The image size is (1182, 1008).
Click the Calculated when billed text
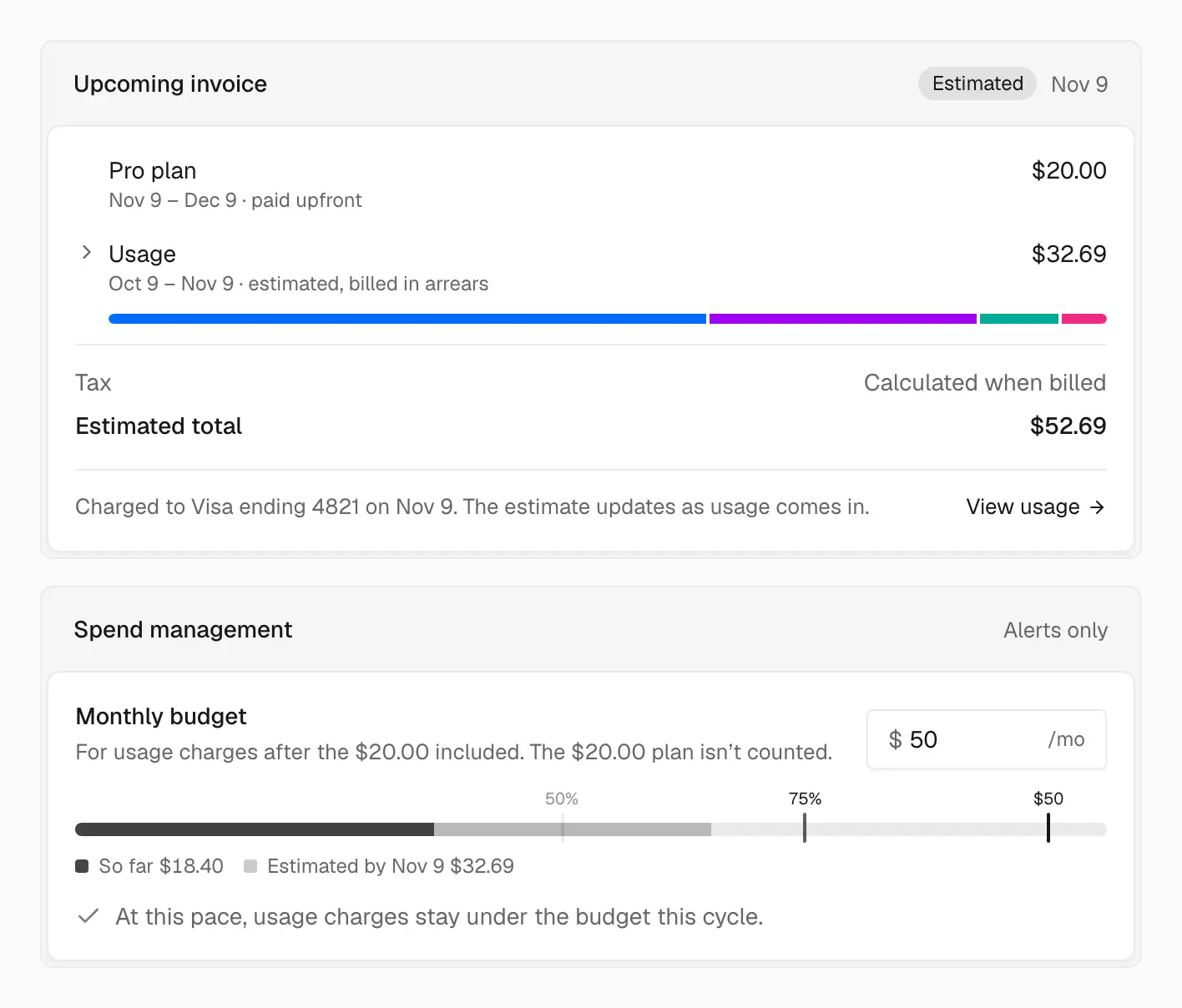985,382
